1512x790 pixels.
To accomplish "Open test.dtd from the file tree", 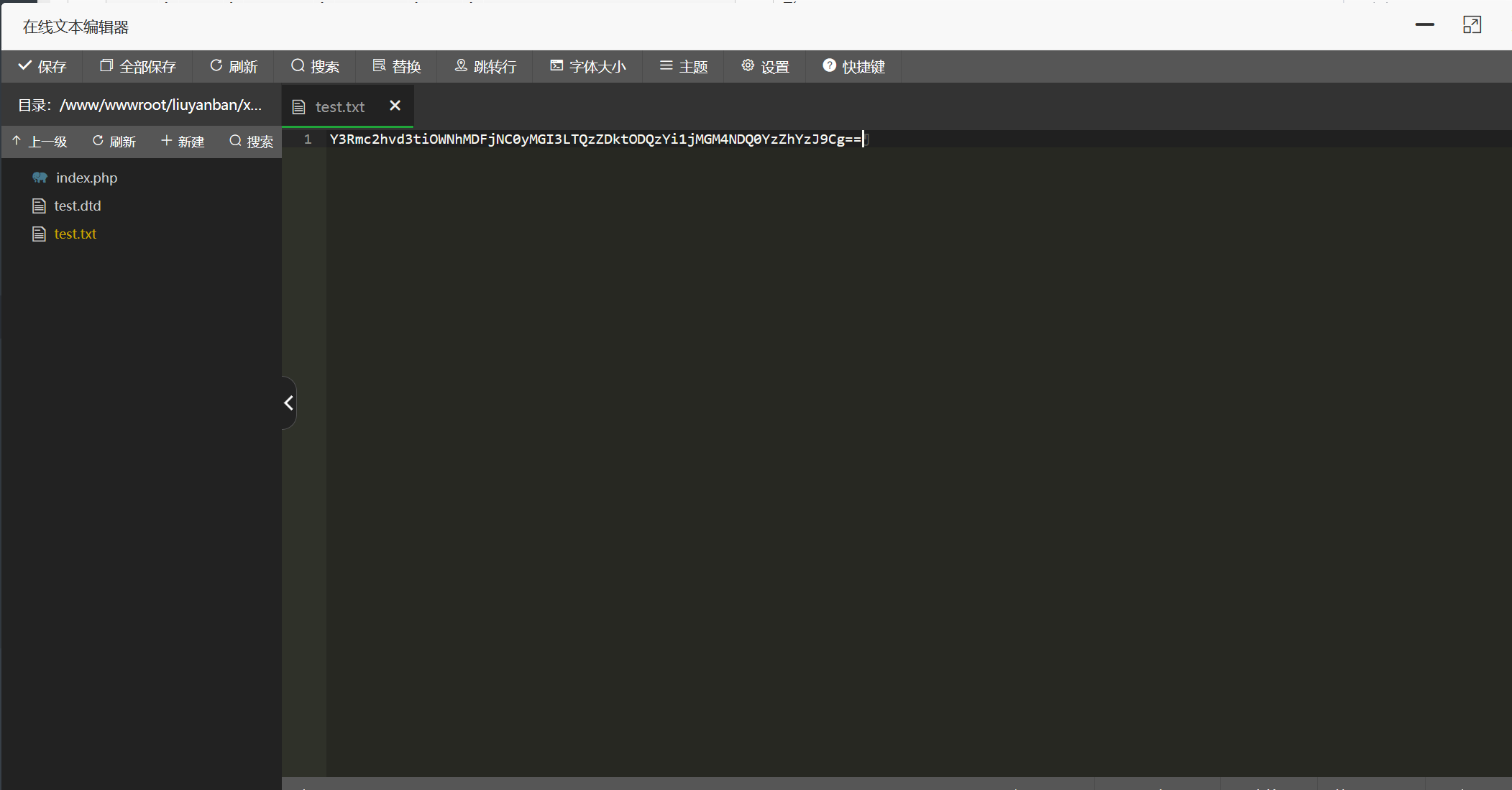I will (x=77, y=206).
